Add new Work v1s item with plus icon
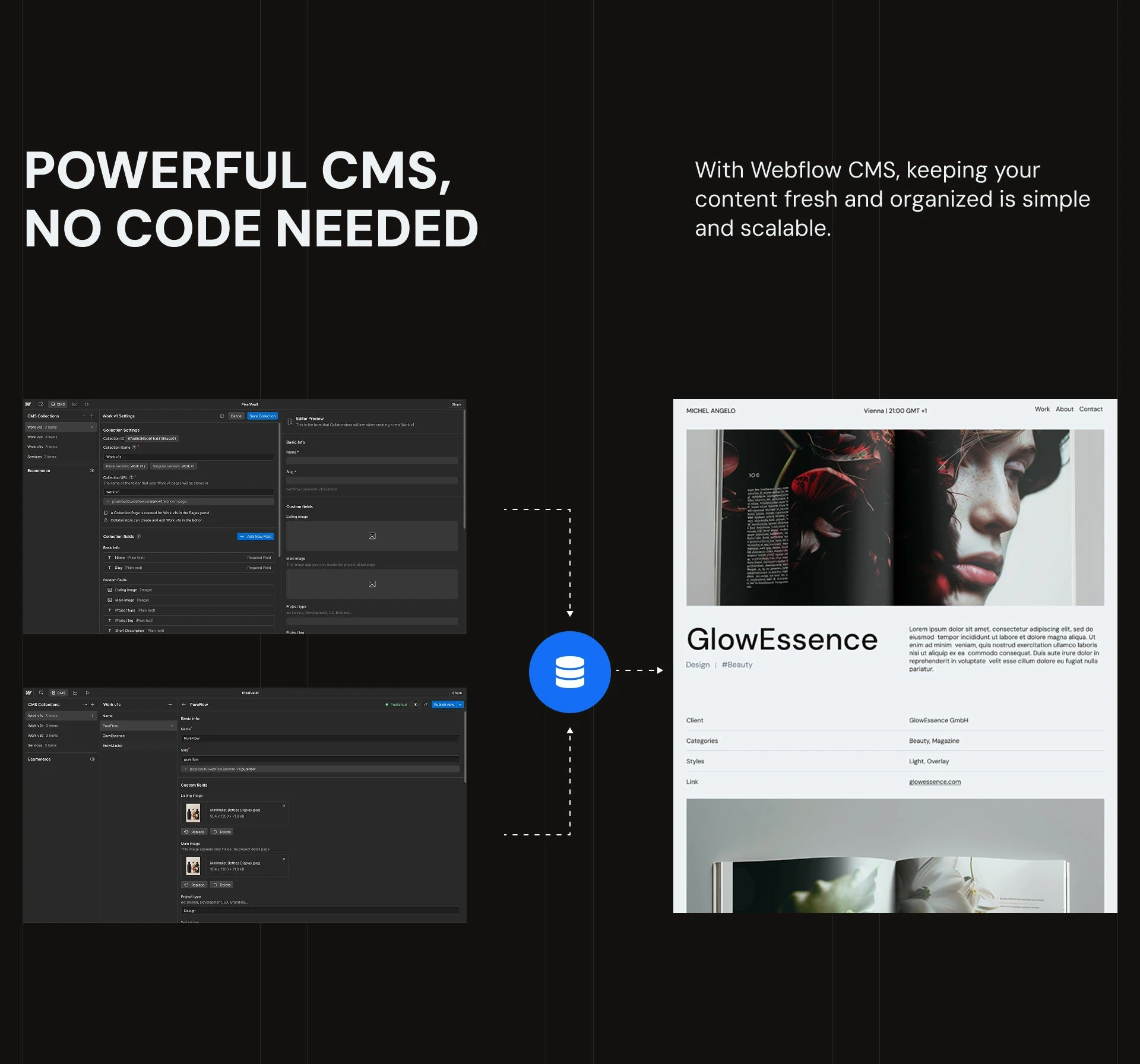 [170, 705]
